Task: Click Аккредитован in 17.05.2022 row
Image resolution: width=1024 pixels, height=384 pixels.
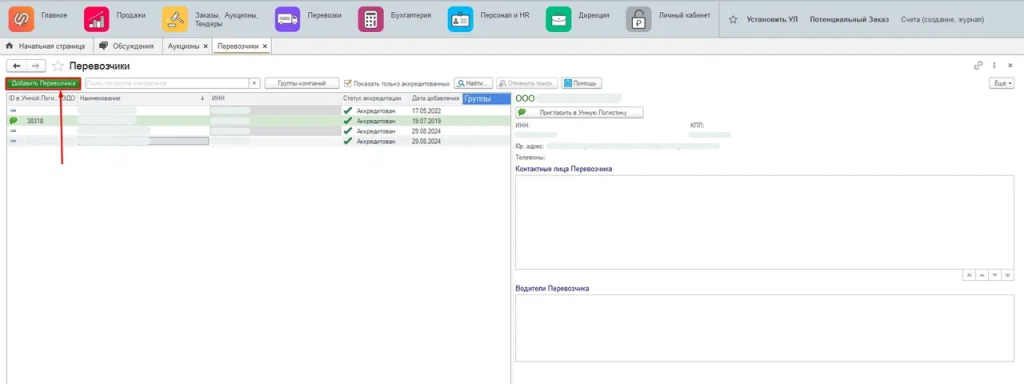Action: pyautogui.click(x=376, y=111)
